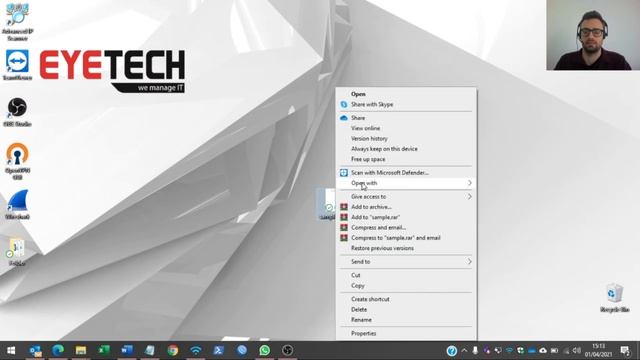Select the Recycle Bin icon
The width and height of the screenshot is (640, 360).
(614, 298)
